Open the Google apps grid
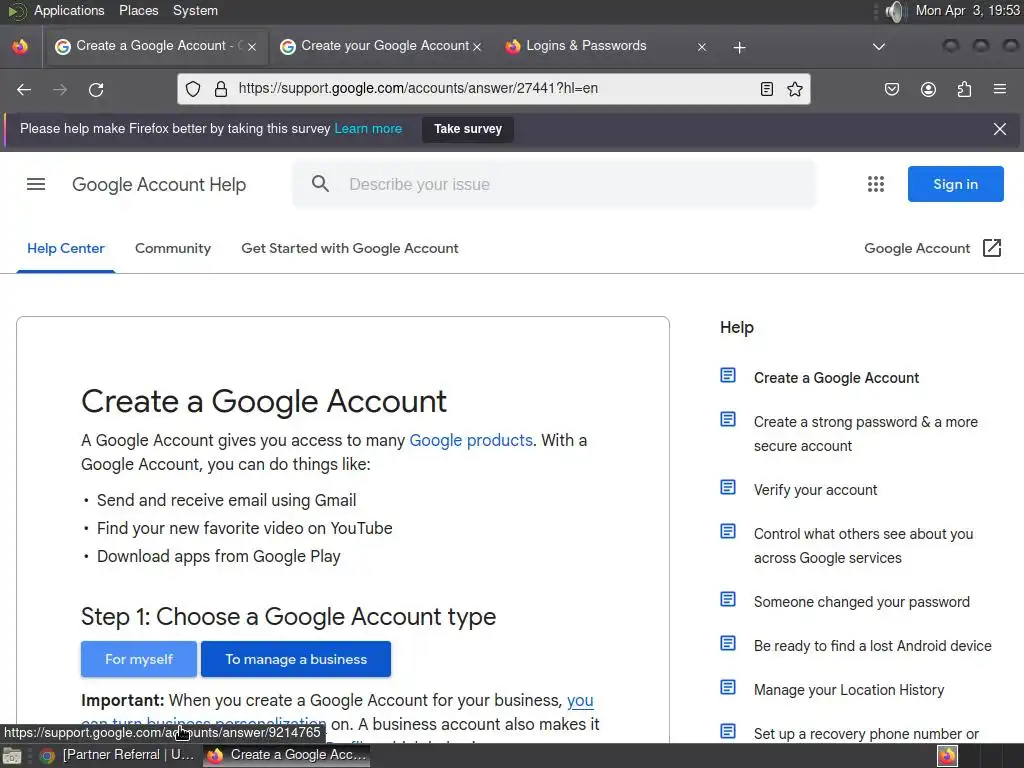Viewport: 1024px width, 768px height. (x=876, y=184)
